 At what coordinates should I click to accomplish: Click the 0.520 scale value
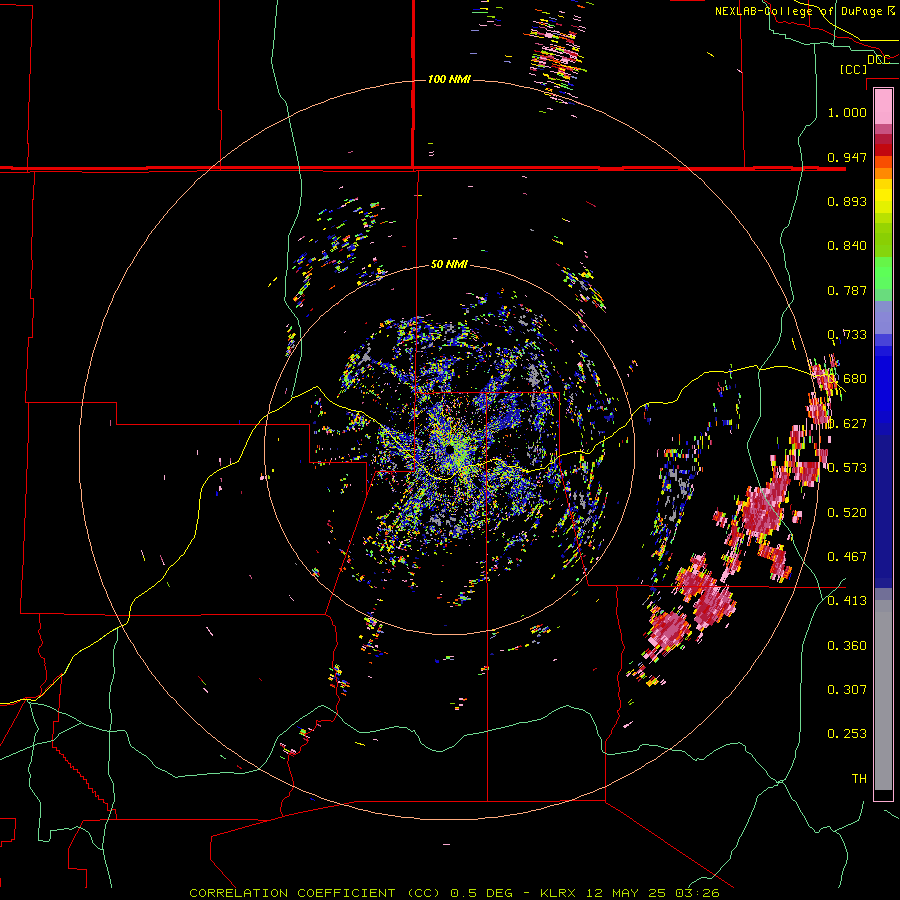pos(847,513)
